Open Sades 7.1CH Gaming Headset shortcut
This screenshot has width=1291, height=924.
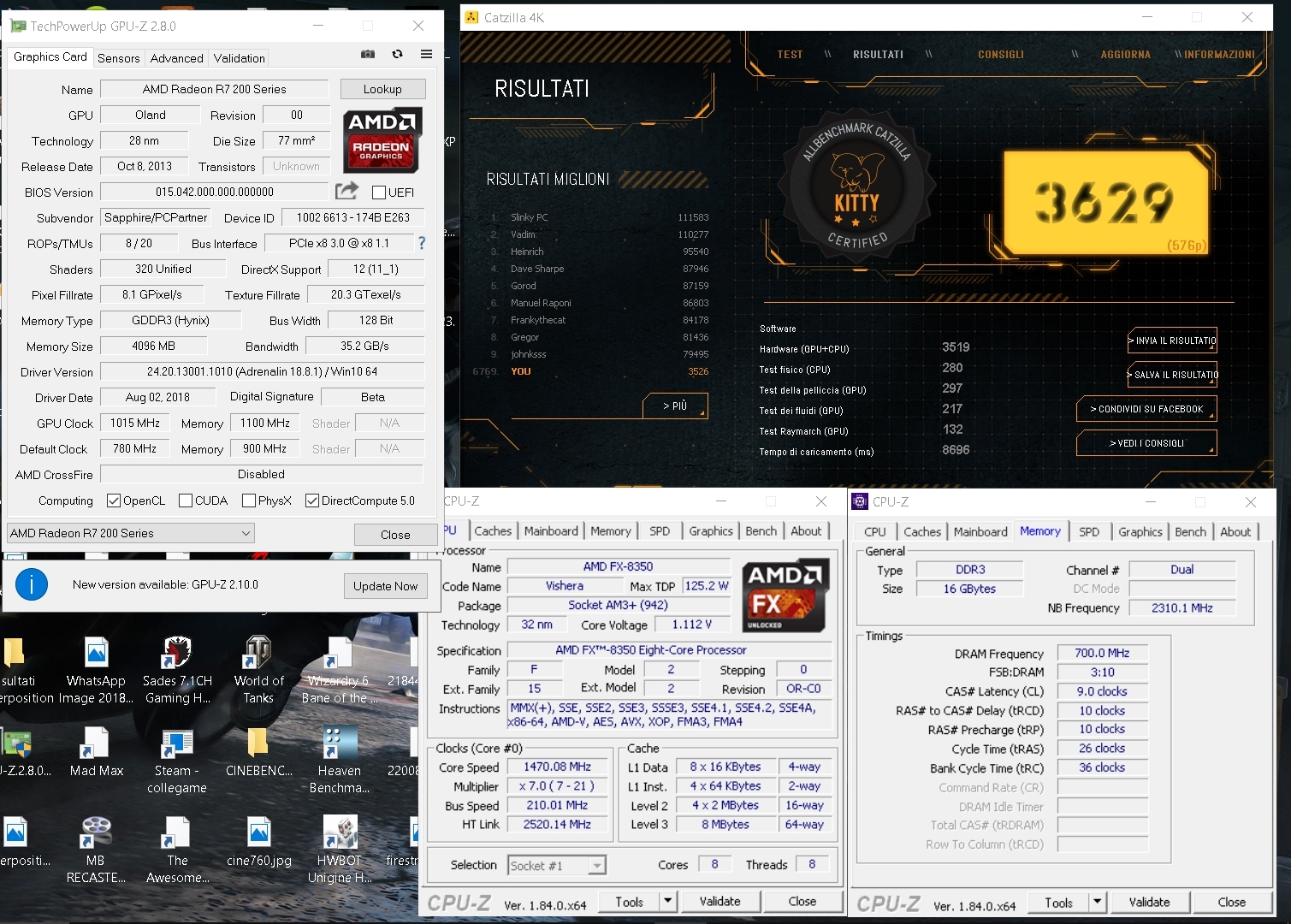pyautogui.click(x=177, y=672)
